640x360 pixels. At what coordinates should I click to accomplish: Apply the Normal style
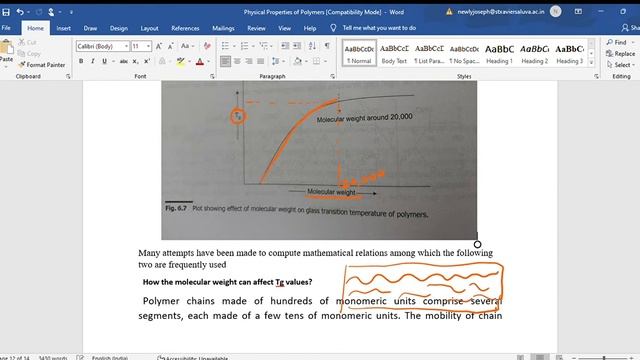(359, 53)
